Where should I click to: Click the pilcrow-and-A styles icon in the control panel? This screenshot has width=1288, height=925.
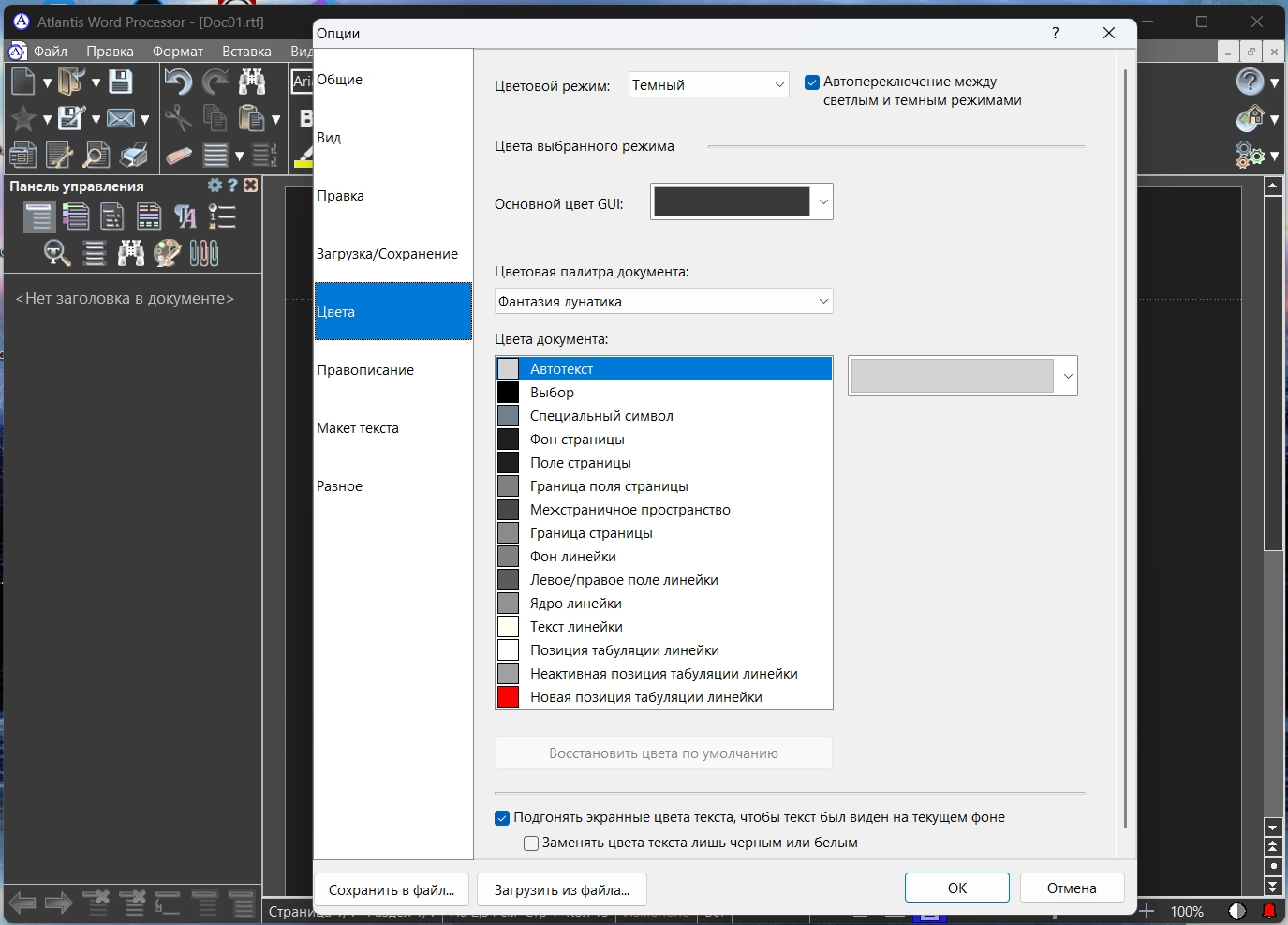coord(185,216)
